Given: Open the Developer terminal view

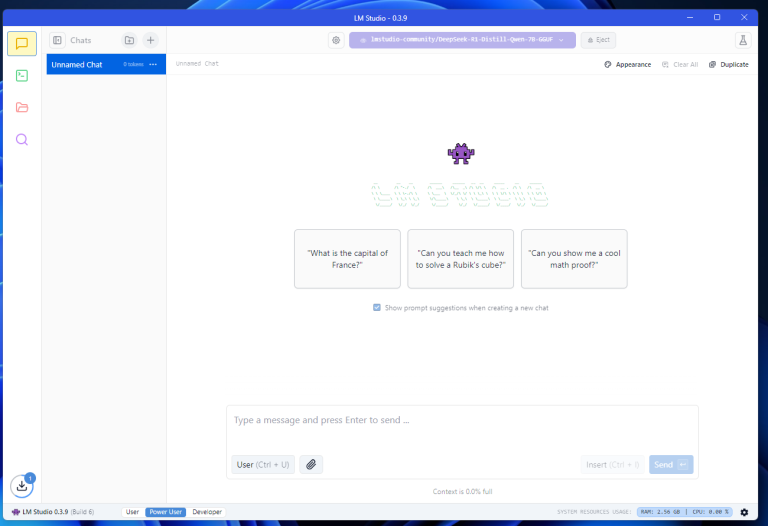Looking at the screenshot, I should tap(21, 75).
